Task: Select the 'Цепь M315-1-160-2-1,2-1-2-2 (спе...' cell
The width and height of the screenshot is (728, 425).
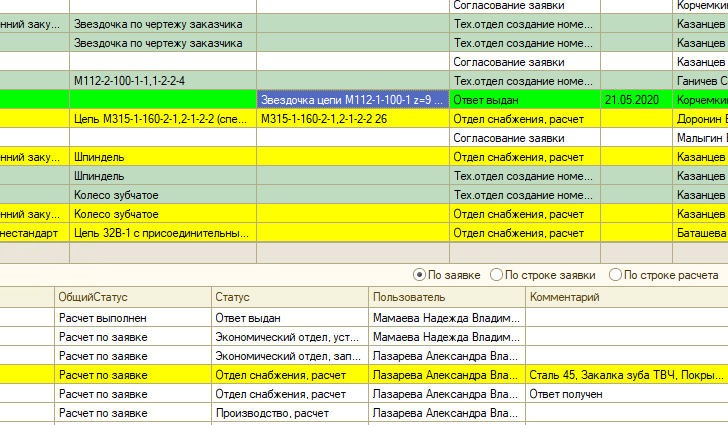Action: (x=163, y=119)
